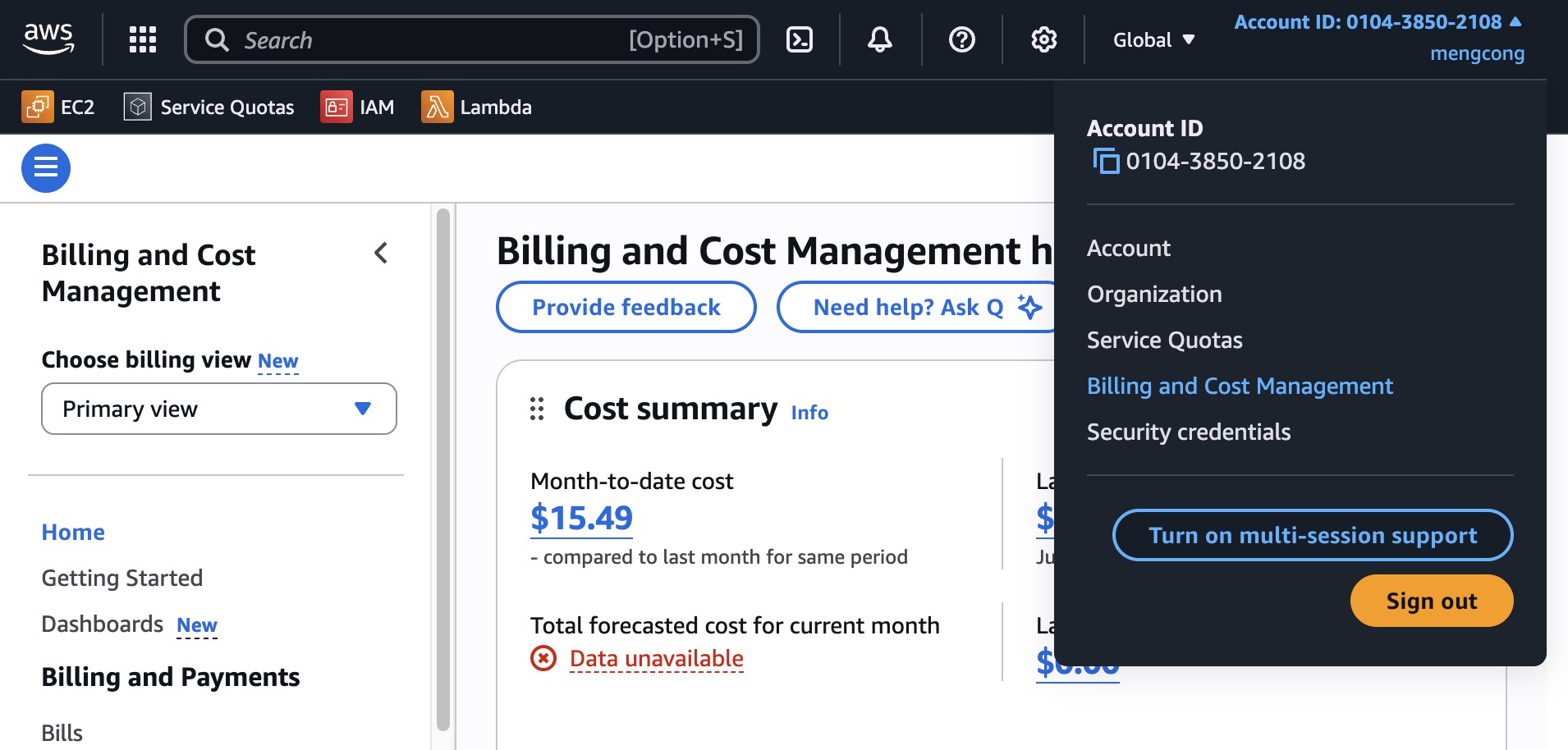Viewport: 1568px width, 750px height.
Task: Open the Global region dropdown
Action: coord(1153,39)
